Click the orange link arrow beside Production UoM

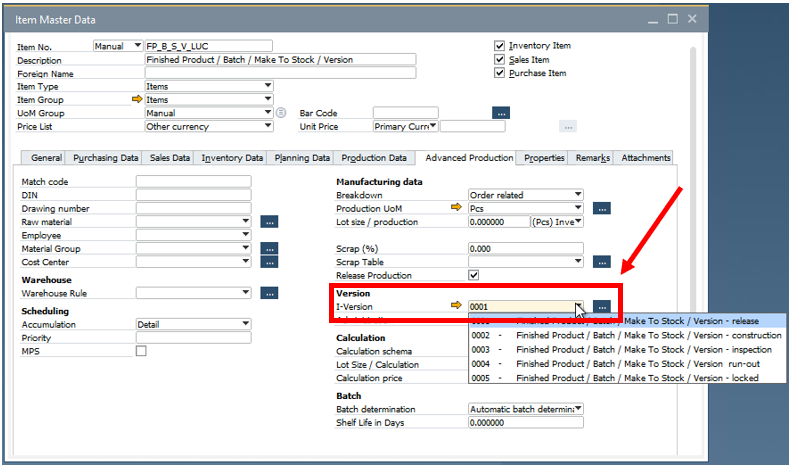point(456,207)
